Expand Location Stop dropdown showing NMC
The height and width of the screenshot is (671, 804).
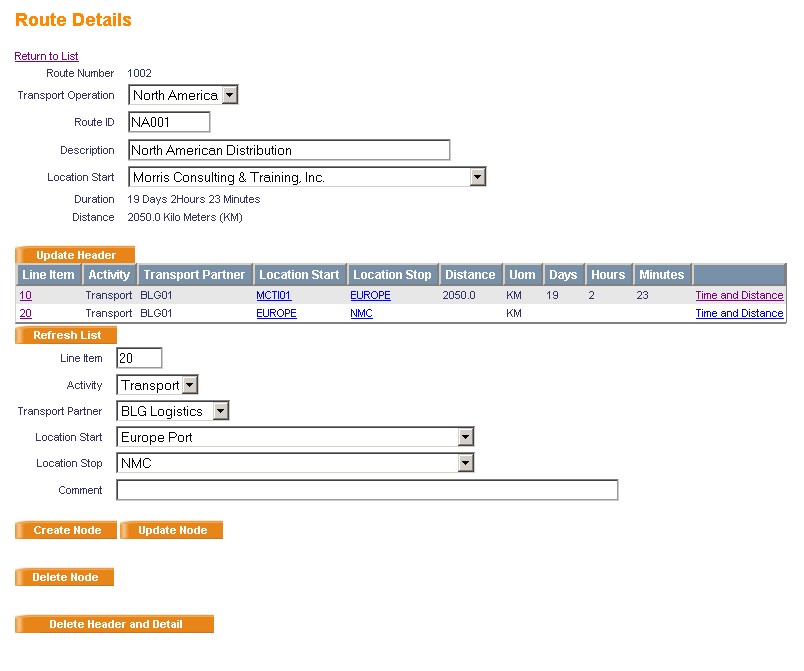(295, 463)
